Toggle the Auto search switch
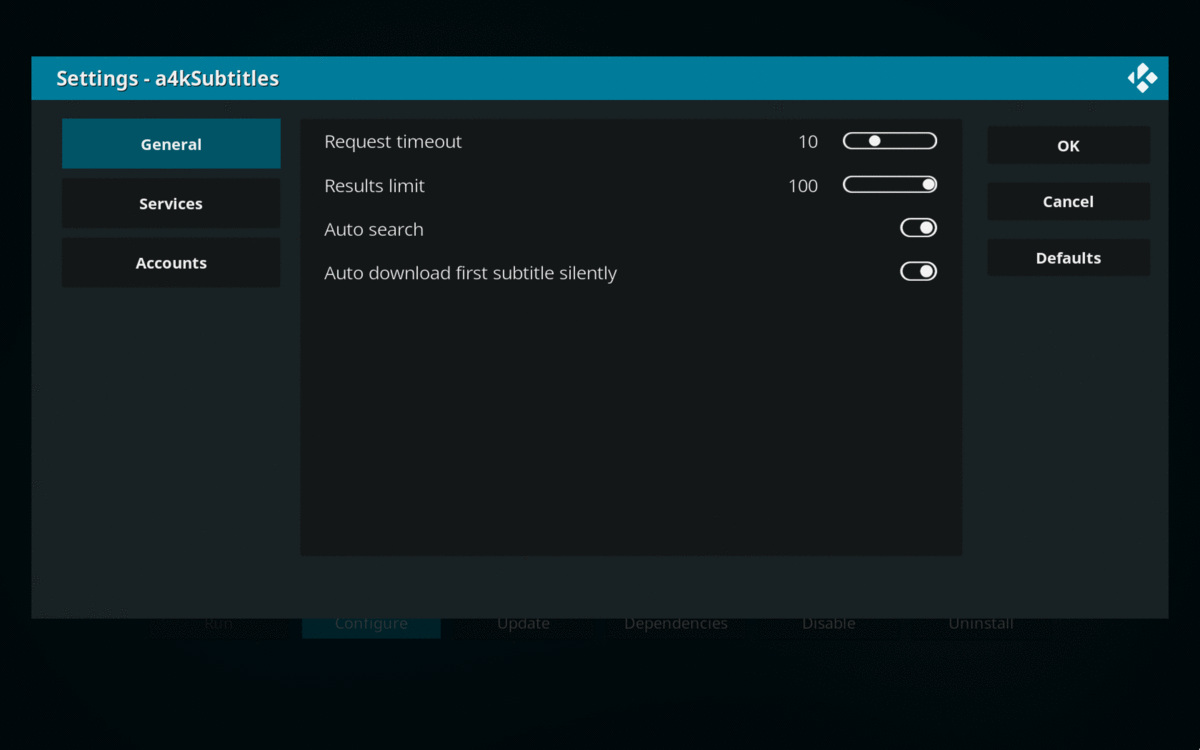Viewport: 1200px width, 750px height. [918, 228]
